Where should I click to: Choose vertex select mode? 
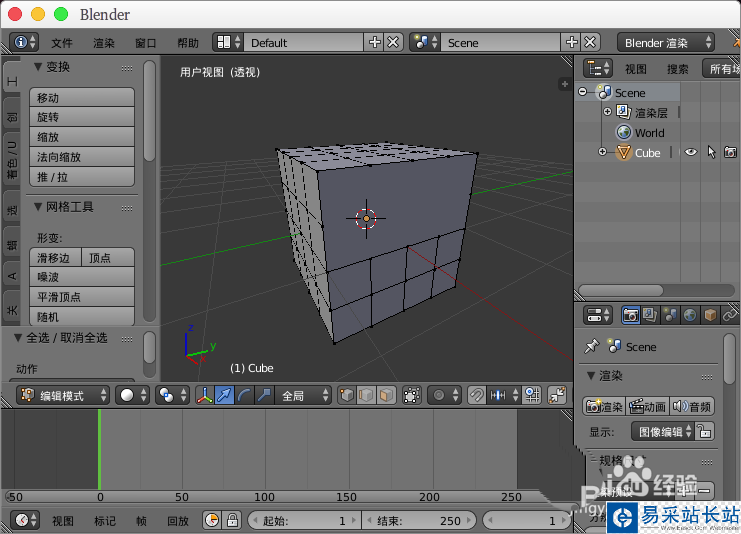click(347, 395)
